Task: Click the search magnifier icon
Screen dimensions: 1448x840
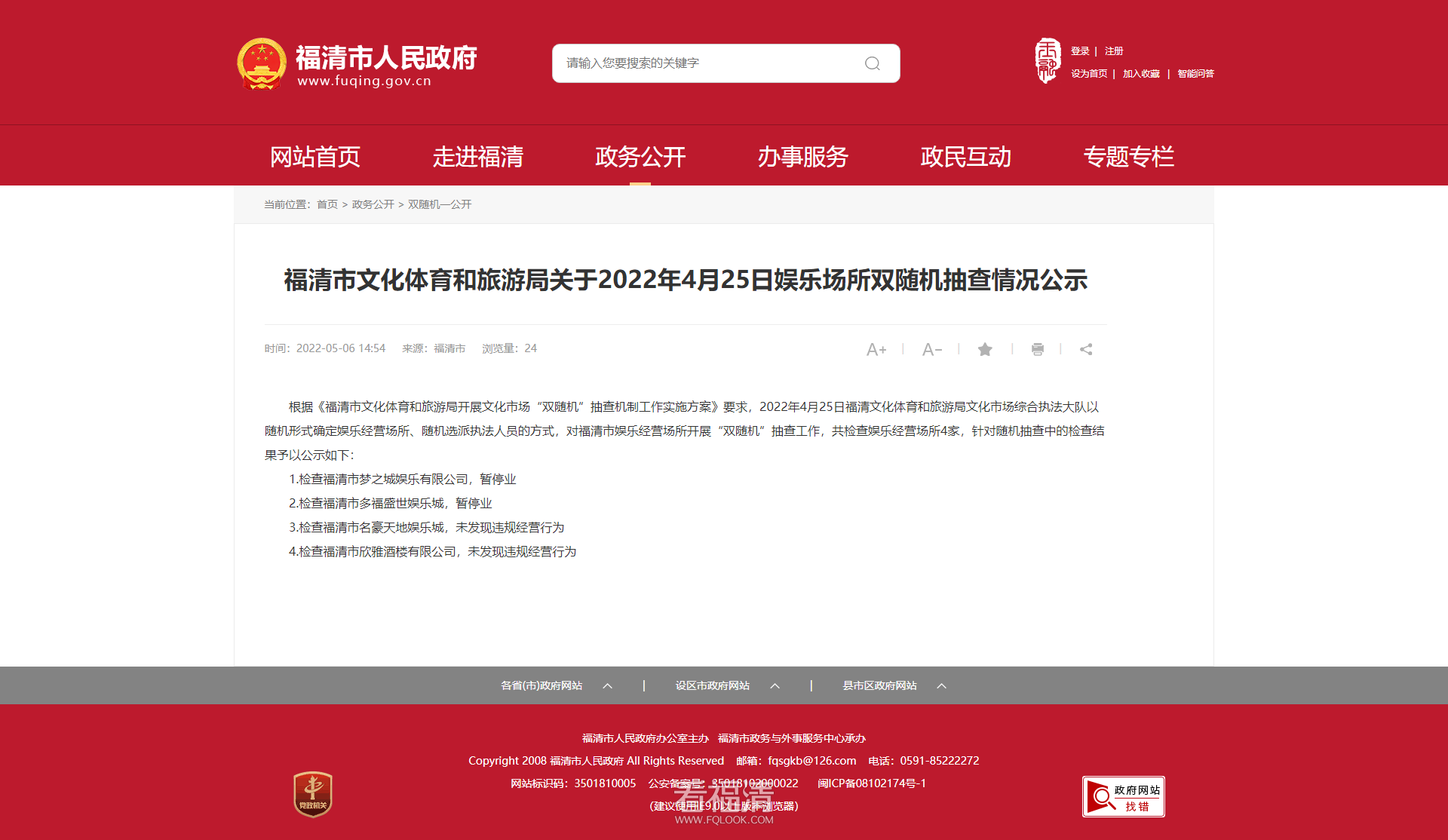Action: (x=872, y=63)
